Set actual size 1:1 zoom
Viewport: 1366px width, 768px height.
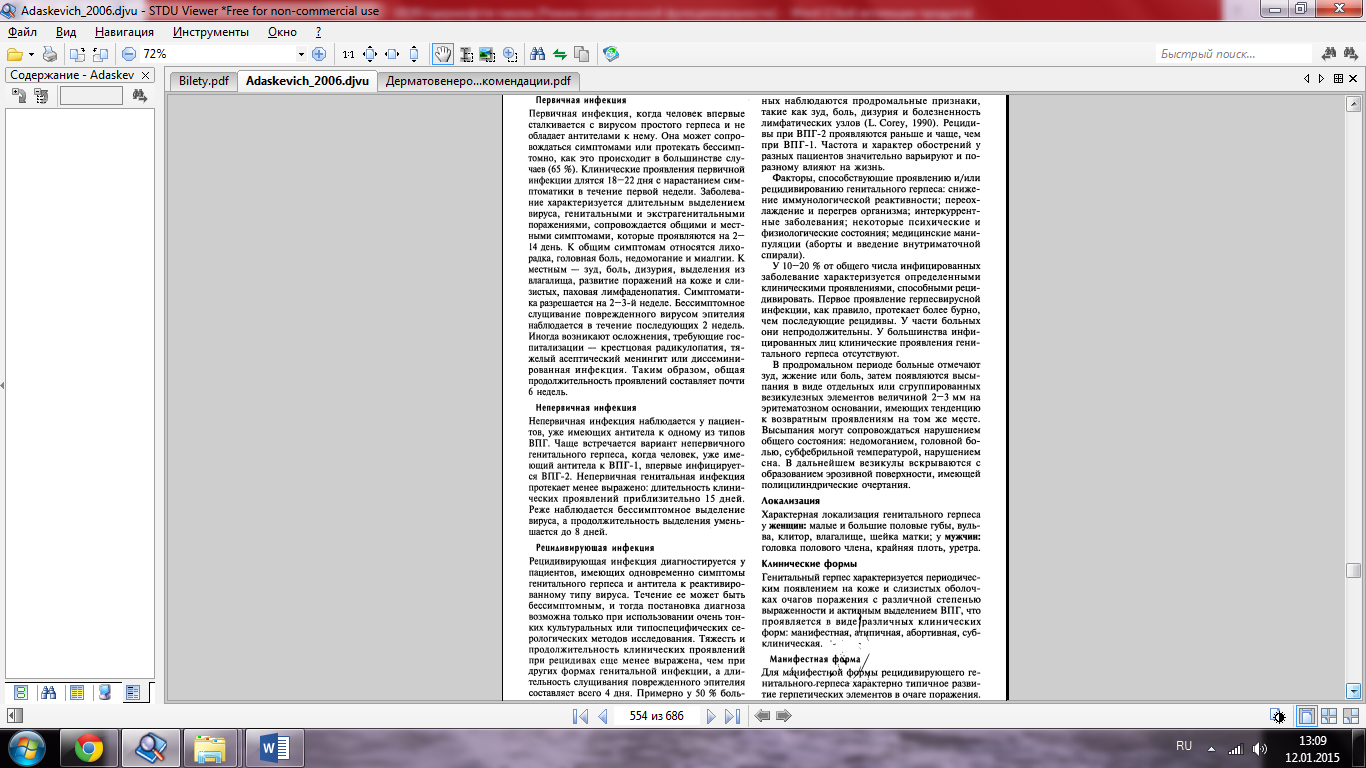pyautogui.click(x=348, y=54)
